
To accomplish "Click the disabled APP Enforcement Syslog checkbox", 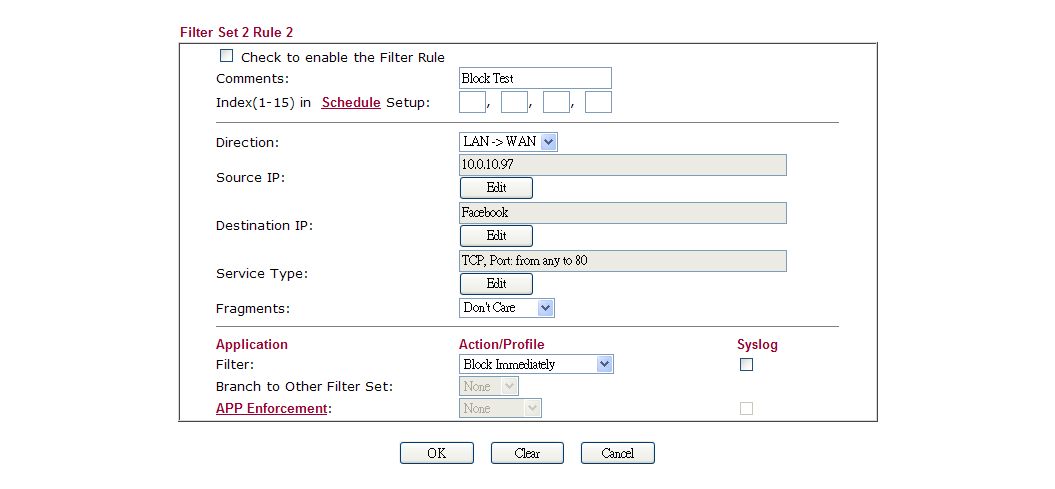I will coord(746,408).
